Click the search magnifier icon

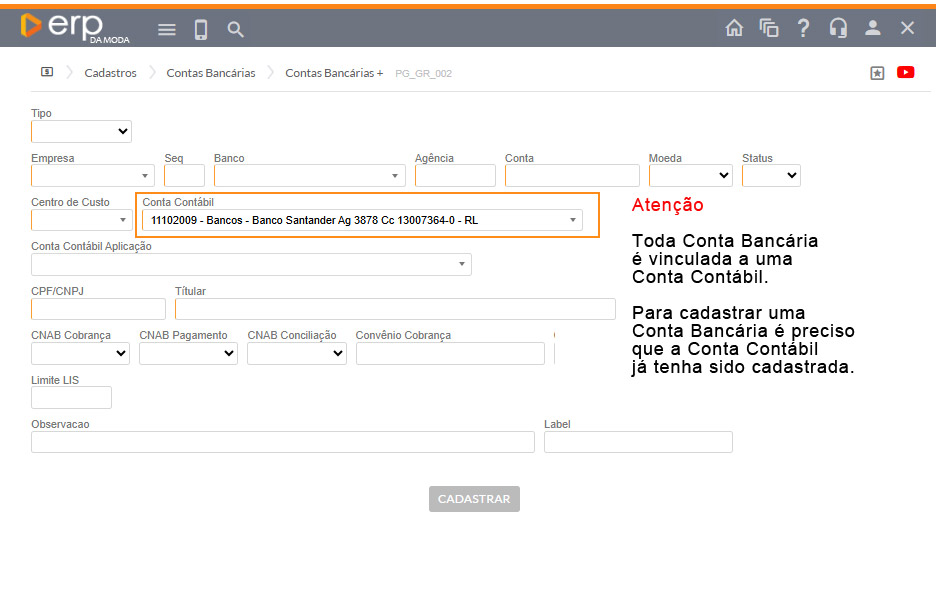point(236,29)
